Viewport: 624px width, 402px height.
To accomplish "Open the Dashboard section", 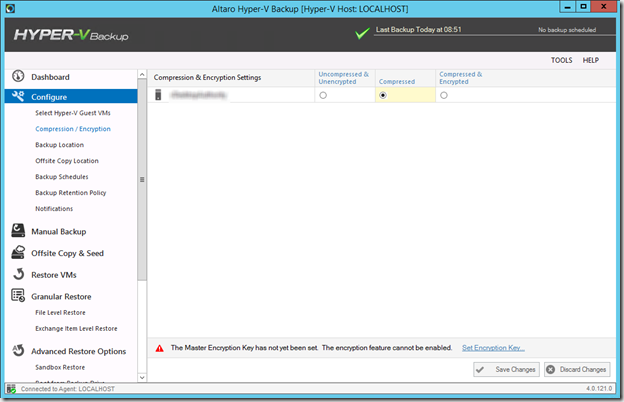I will pos(50,77).
